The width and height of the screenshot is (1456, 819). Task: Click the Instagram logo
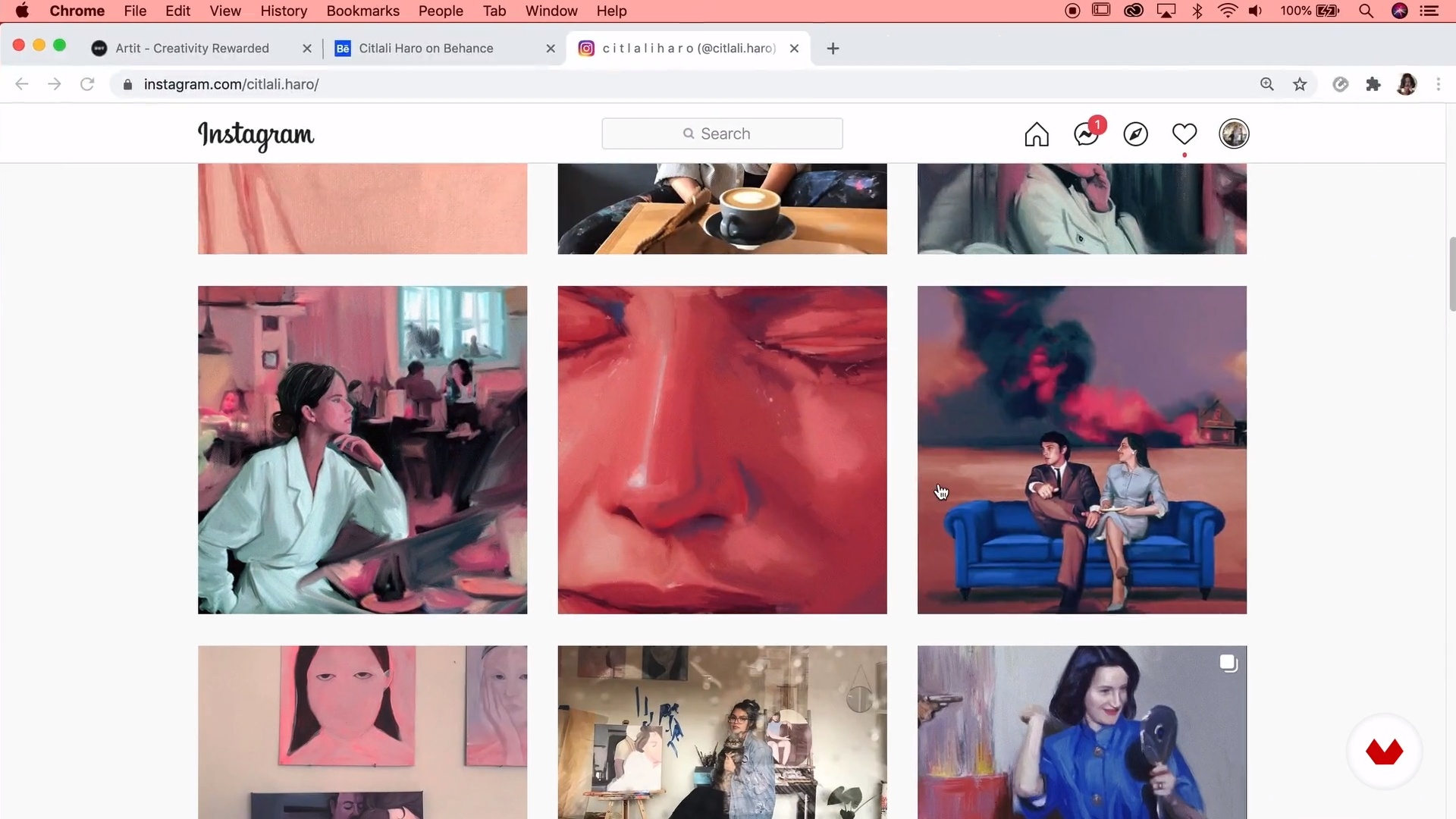[256, 136]
